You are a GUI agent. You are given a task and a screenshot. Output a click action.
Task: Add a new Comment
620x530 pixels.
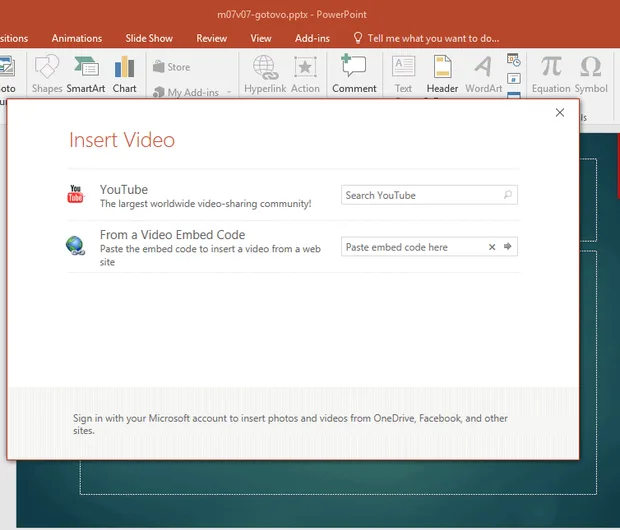pos(354,74)
